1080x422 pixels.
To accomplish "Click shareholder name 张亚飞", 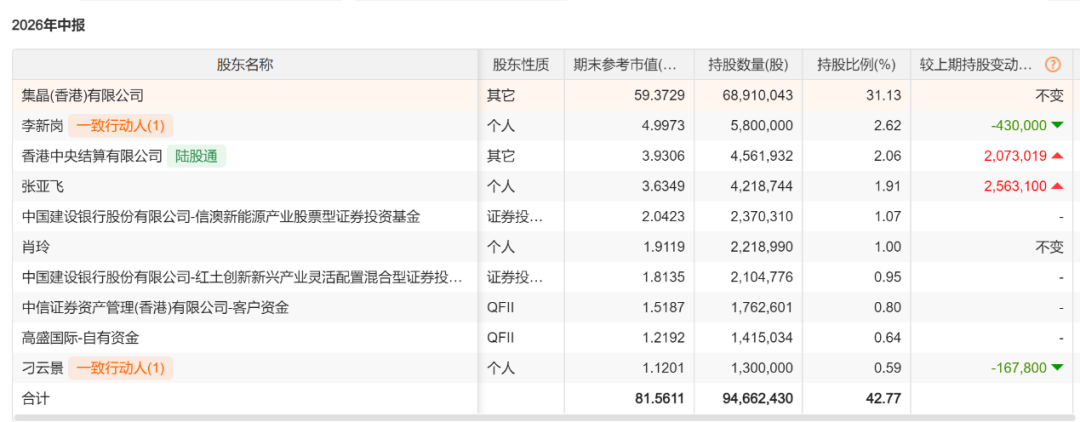I will coord(43,187).
